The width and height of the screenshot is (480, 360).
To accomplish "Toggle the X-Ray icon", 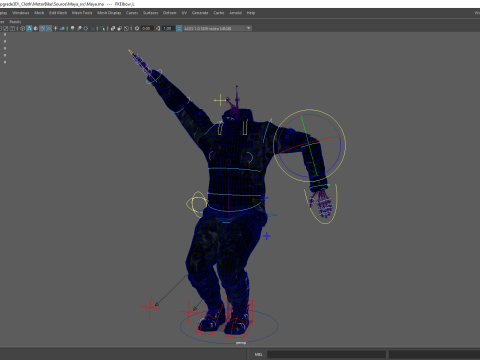I will (113, 28).
